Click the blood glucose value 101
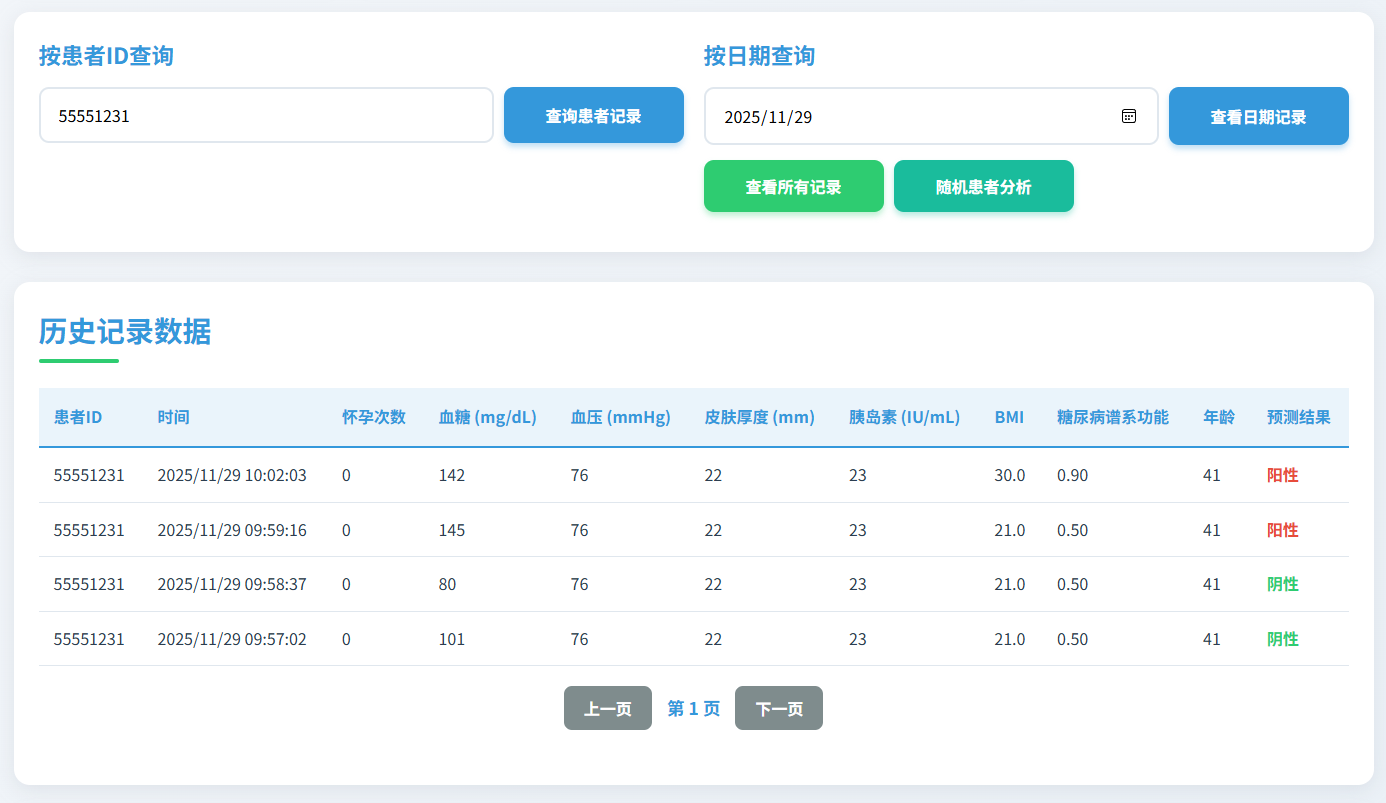This screenshot has height=803, width=1386. [452, 639]
